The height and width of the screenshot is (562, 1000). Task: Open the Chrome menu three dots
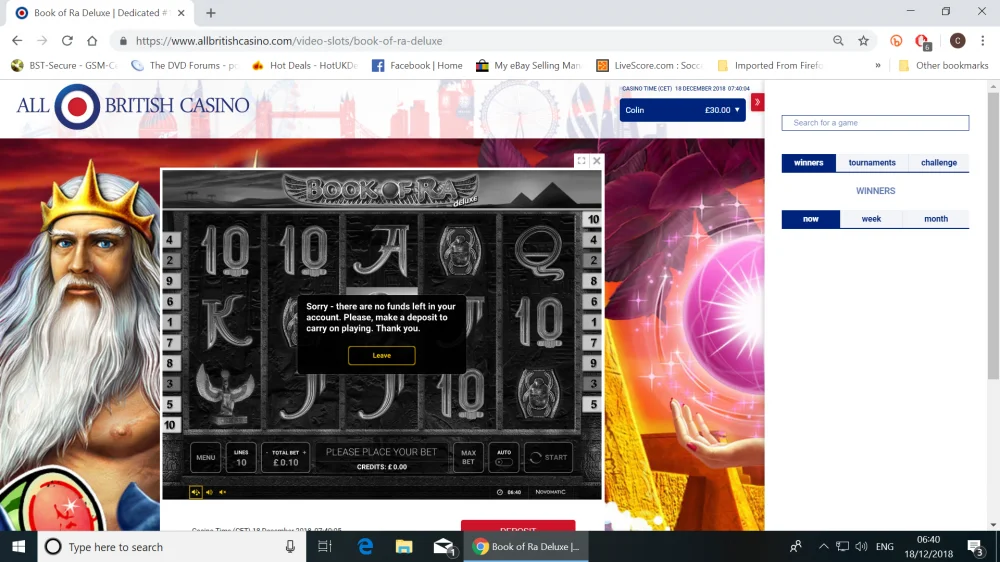983,41
